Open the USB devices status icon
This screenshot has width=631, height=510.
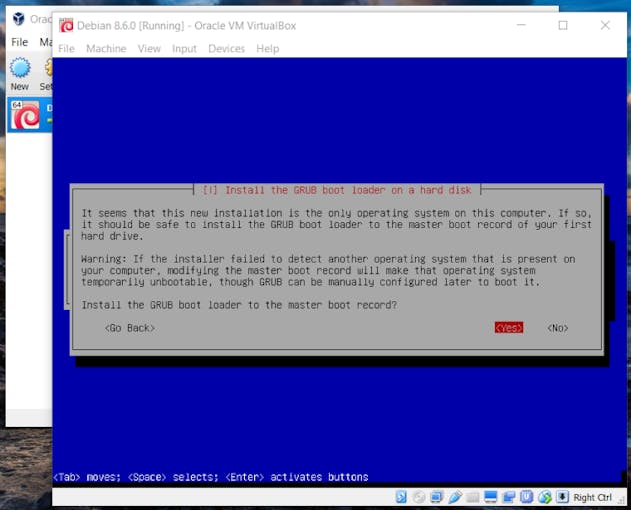pos(455,497)
